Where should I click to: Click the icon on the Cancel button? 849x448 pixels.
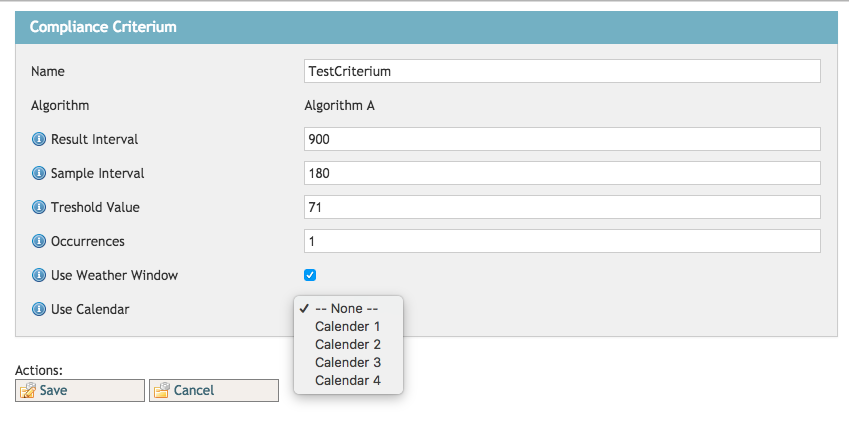tap(161, 390)
